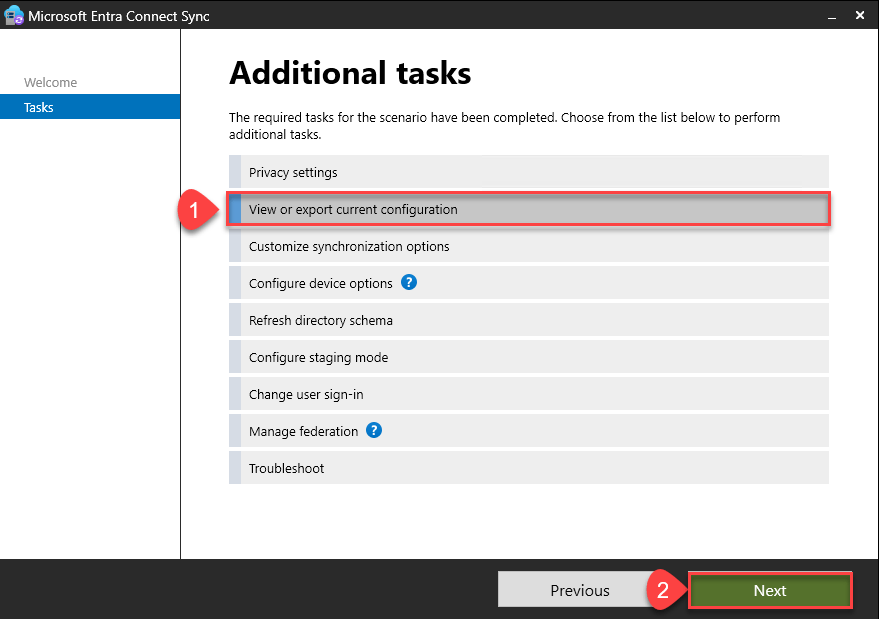879x619 pixels.
Task: Click the red numbered callout 1
Action: point(194,210)
